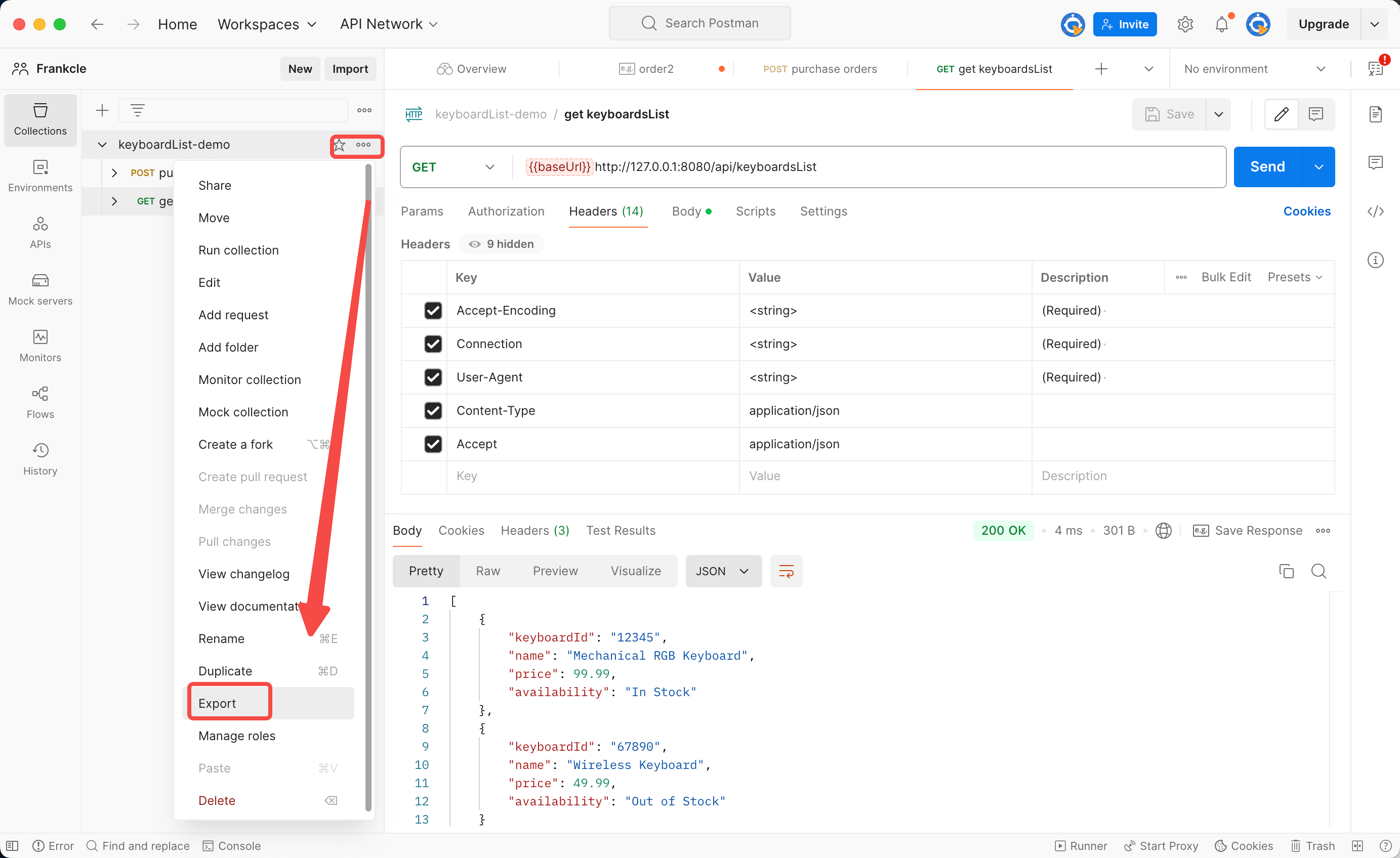Viewport: 1400px width, 858px height.
Task: Open the Presets dropdown
Action: coord(1295,277)
